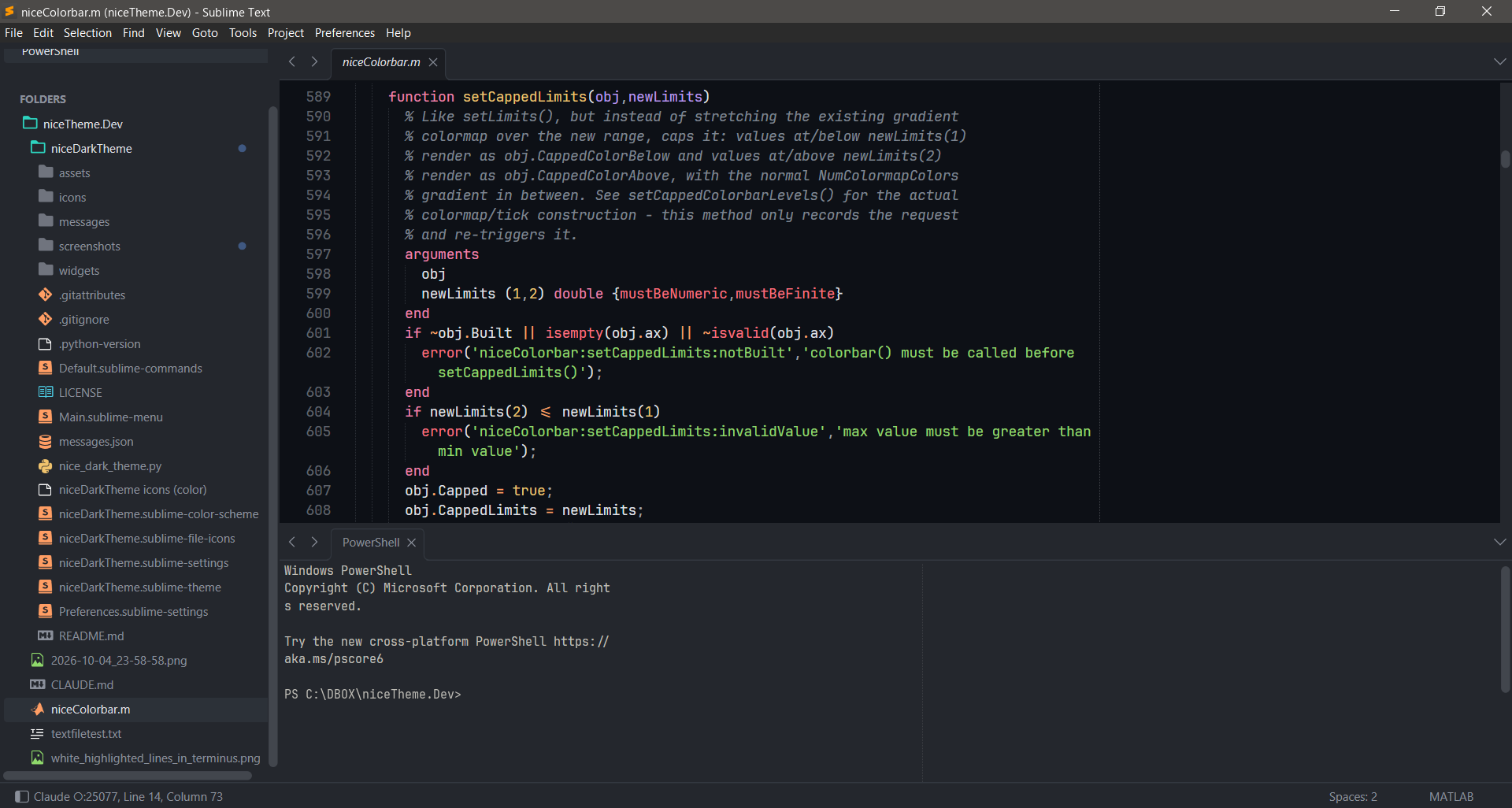Click the sidebar horizontal scrollbar
1512x808 pixels.
pos(128,776)
